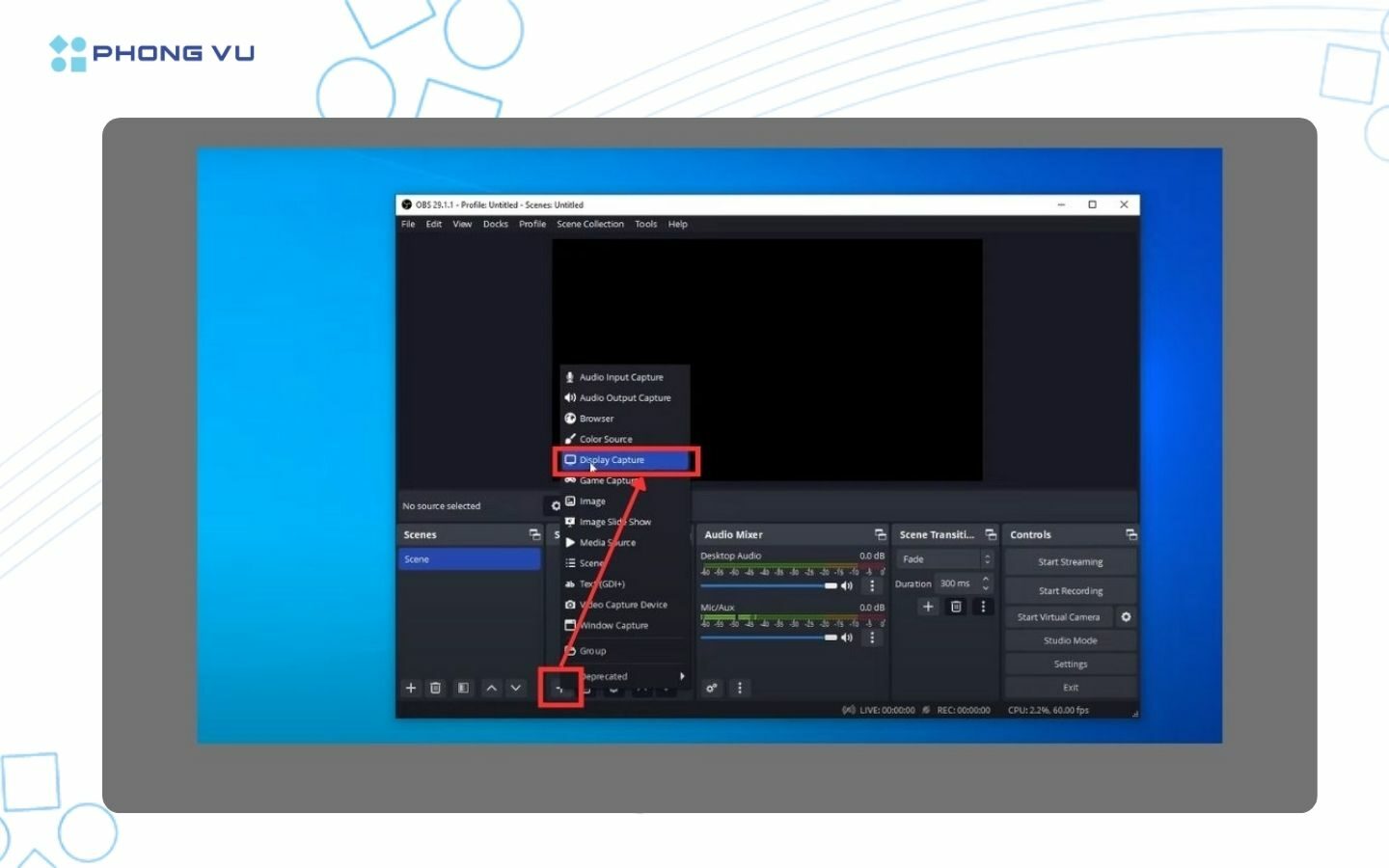Move the scene up with the up arrow
The image size is (1389, 868).
coord(491,688)
